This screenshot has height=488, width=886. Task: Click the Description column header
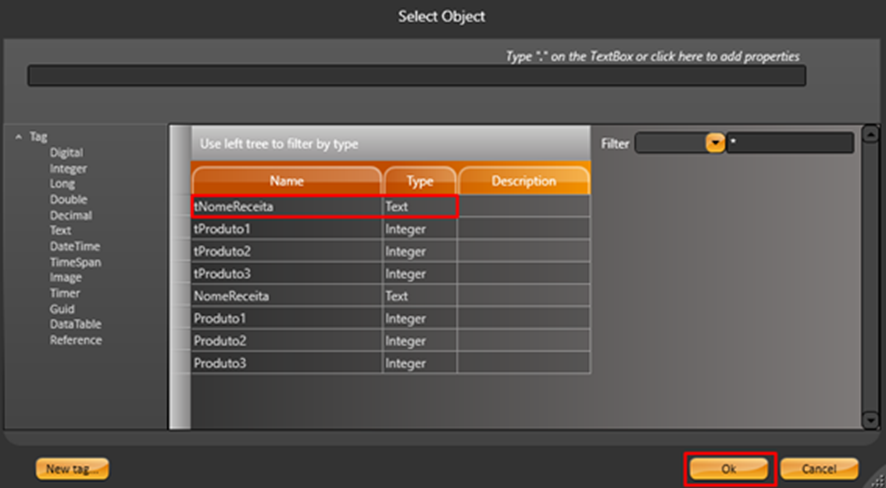point(524,181)
